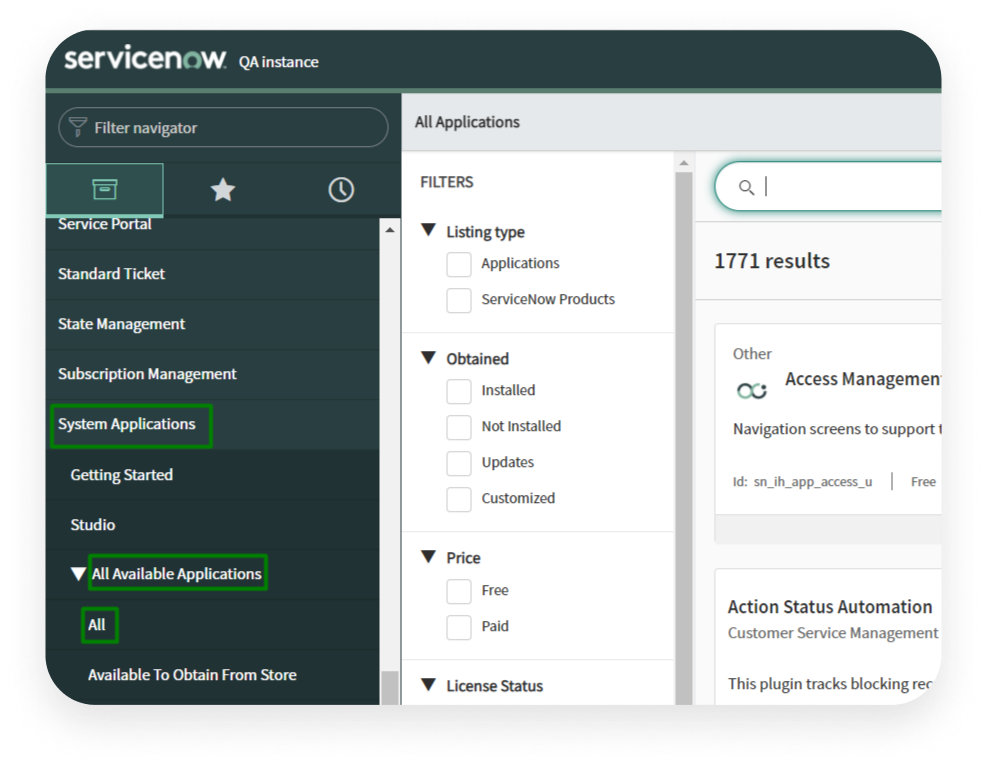
Task: Collapse the Obtained filter group
Action: click(x=430, y=358)
